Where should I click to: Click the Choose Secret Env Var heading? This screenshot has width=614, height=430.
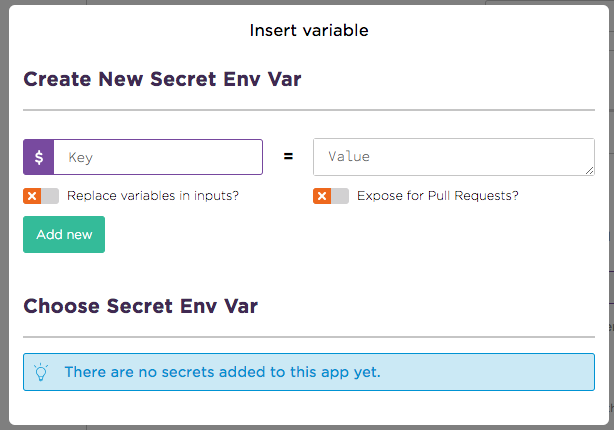coord(140,306)
